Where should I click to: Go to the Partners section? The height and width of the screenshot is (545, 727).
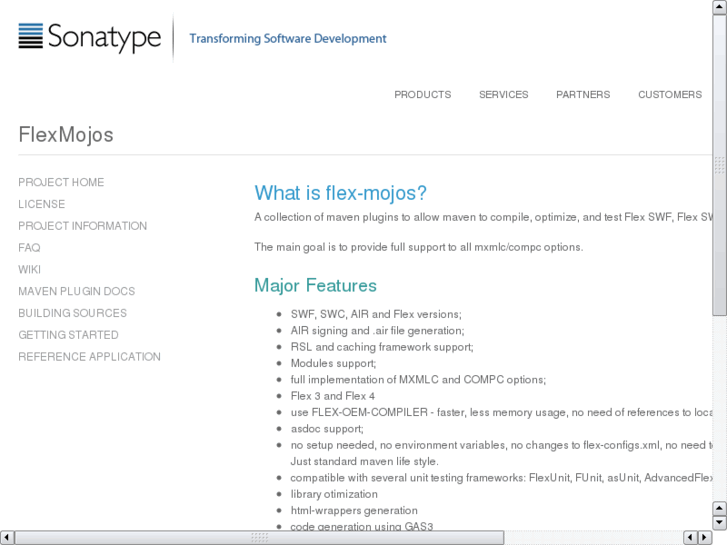click(583, 95)
